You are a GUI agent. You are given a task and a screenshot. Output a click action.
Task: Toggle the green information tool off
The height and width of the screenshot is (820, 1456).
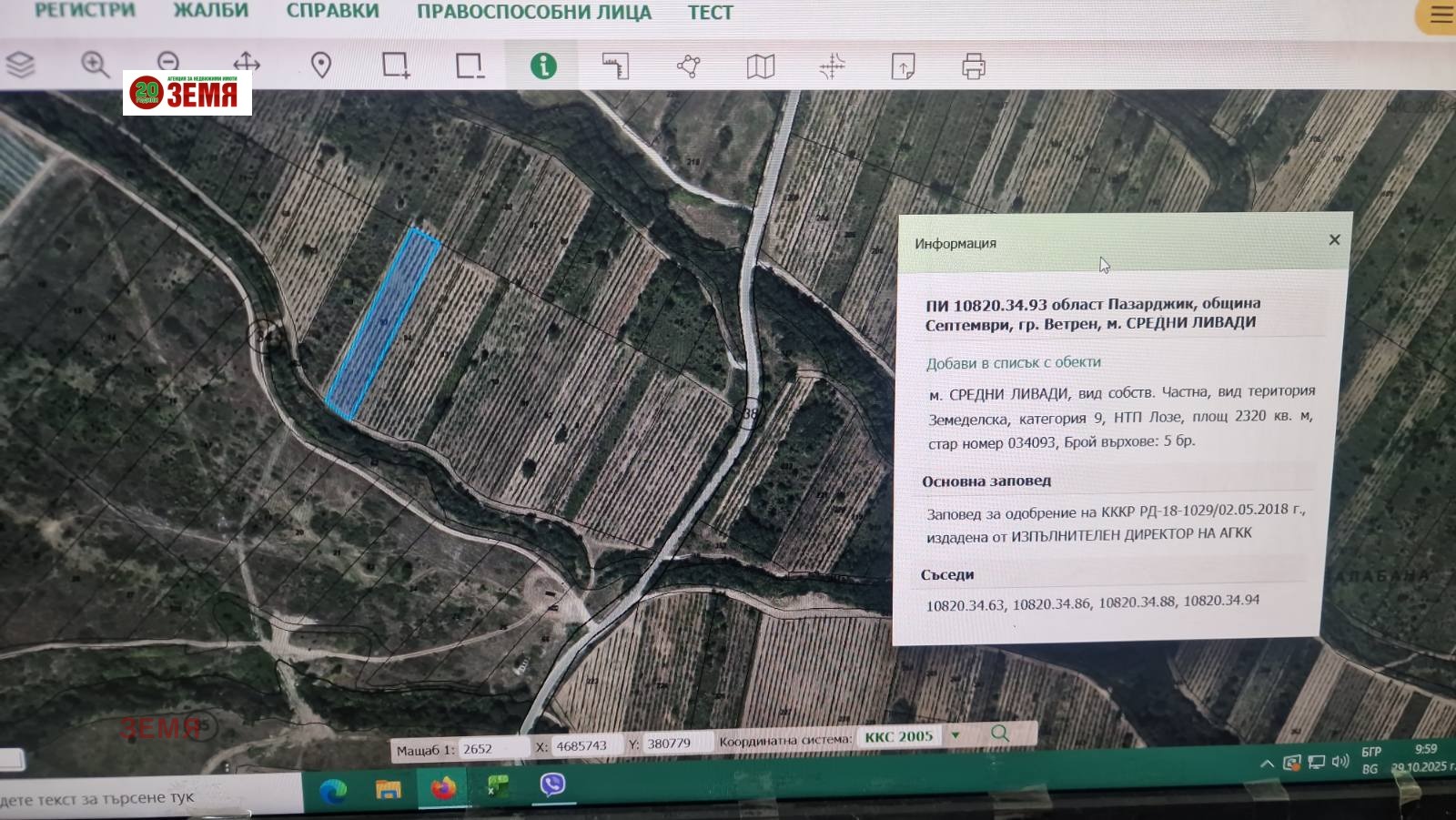(x=543, y=66)
